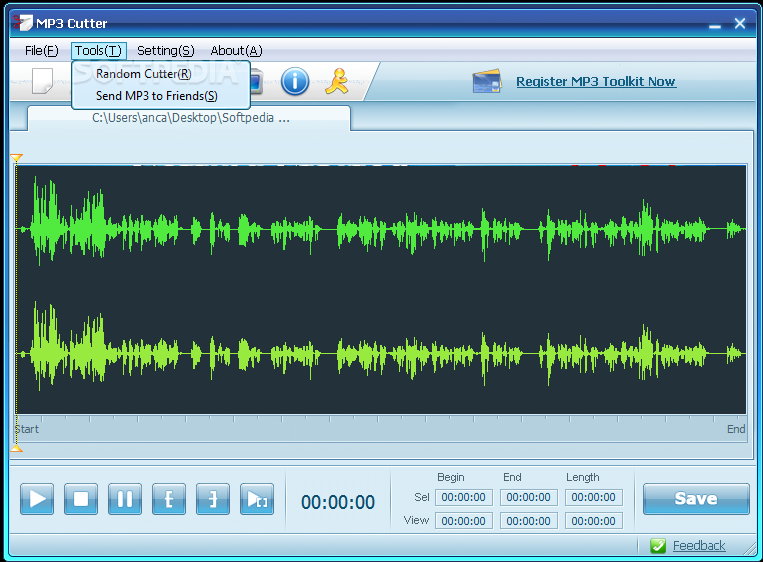Play the selection with play-selection button
The image size is (763, 562).
[257, 499]
